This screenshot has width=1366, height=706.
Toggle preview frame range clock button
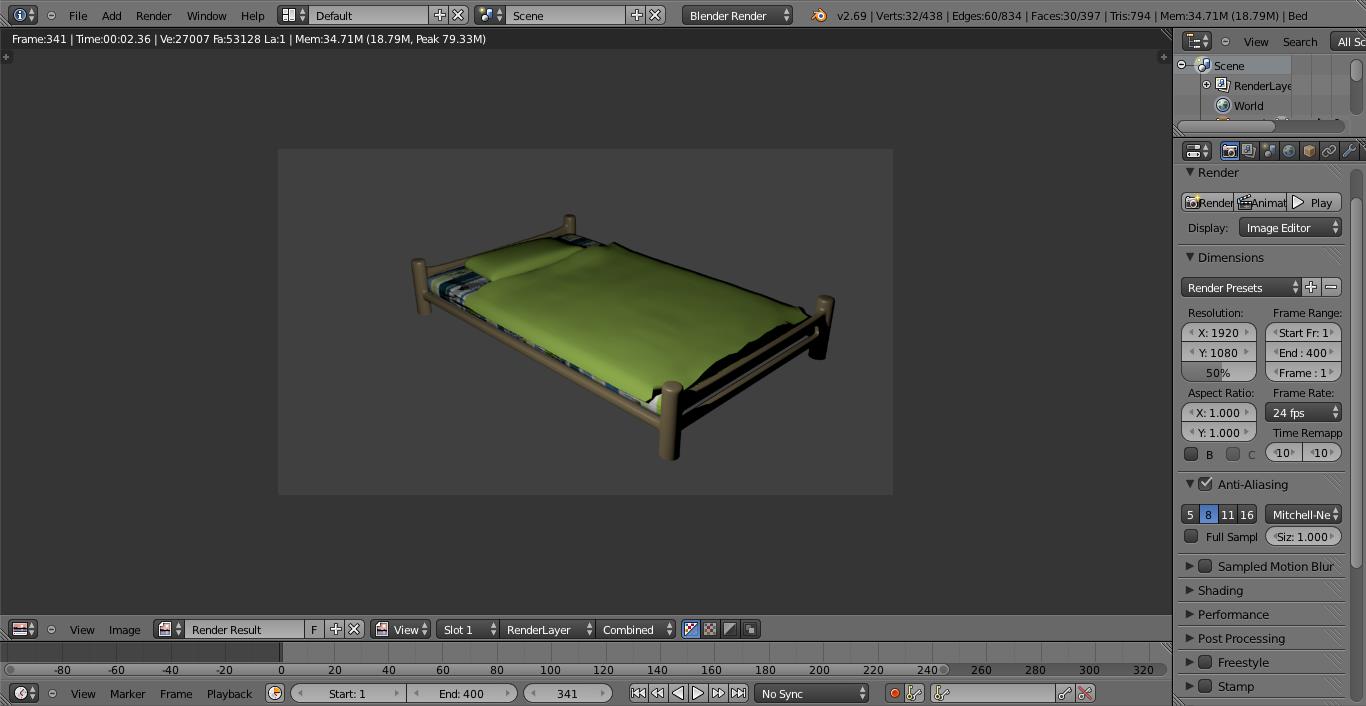coord(274,693)
